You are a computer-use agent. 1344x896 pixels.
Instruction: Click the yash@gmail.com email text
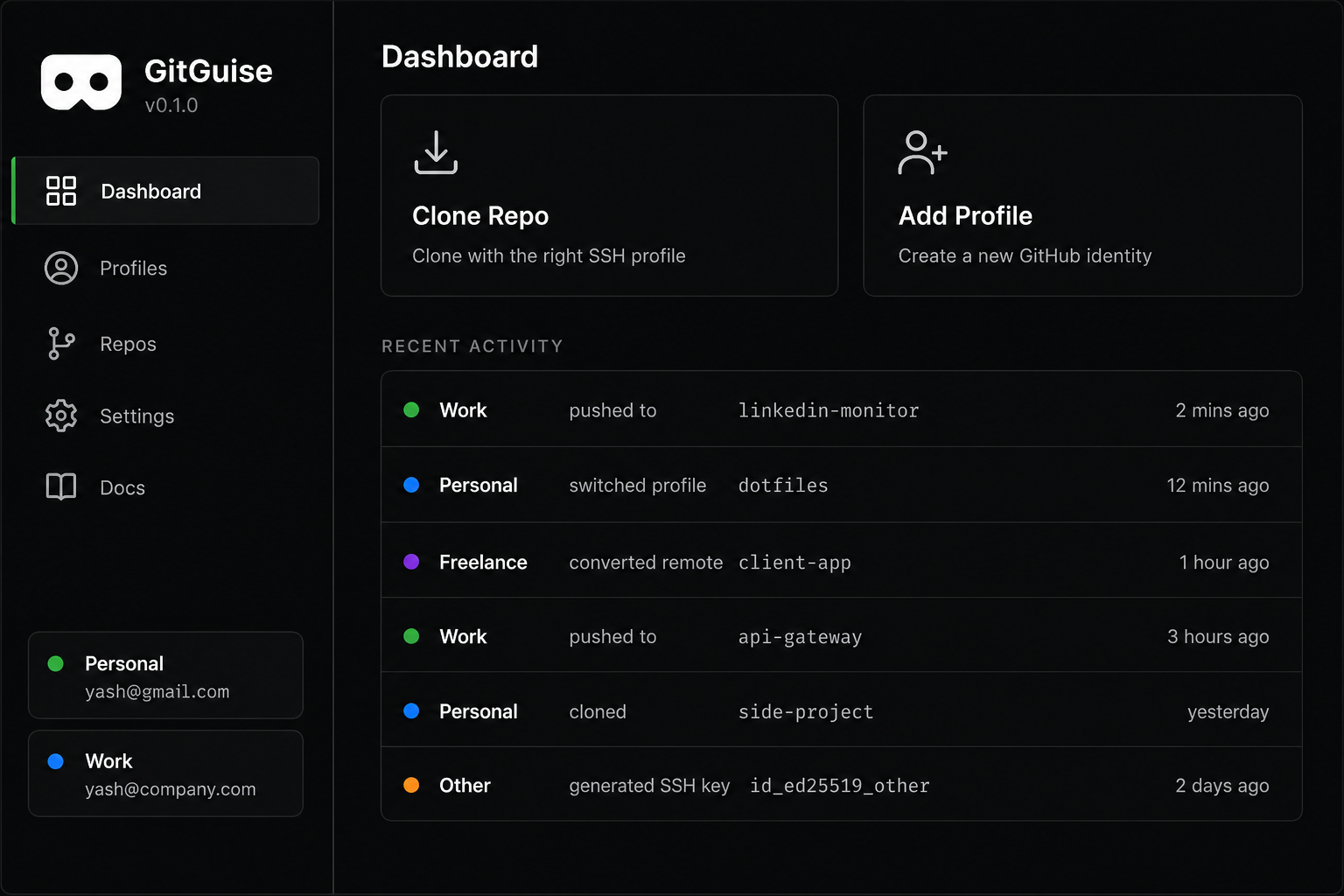(x=157, y=692)
